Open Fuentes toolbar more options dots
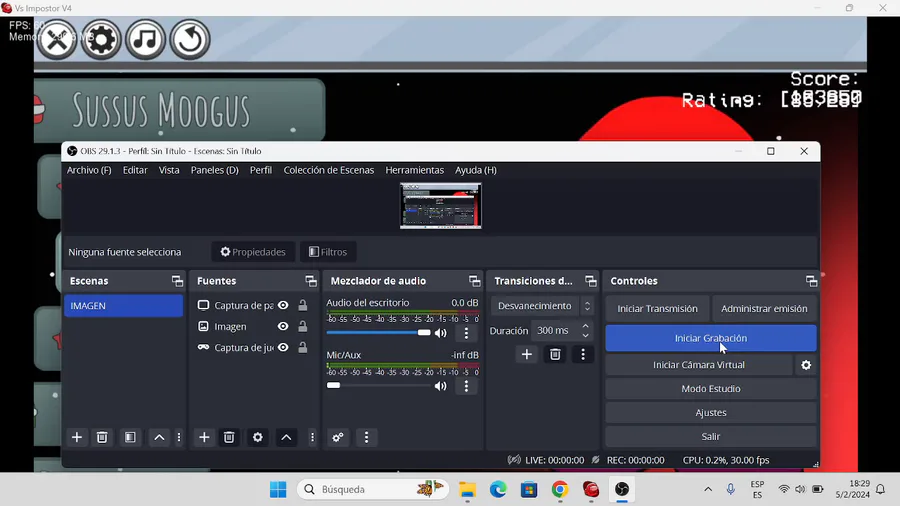The height and width of the screenshot is (506, 900). [x=312, y=437]
